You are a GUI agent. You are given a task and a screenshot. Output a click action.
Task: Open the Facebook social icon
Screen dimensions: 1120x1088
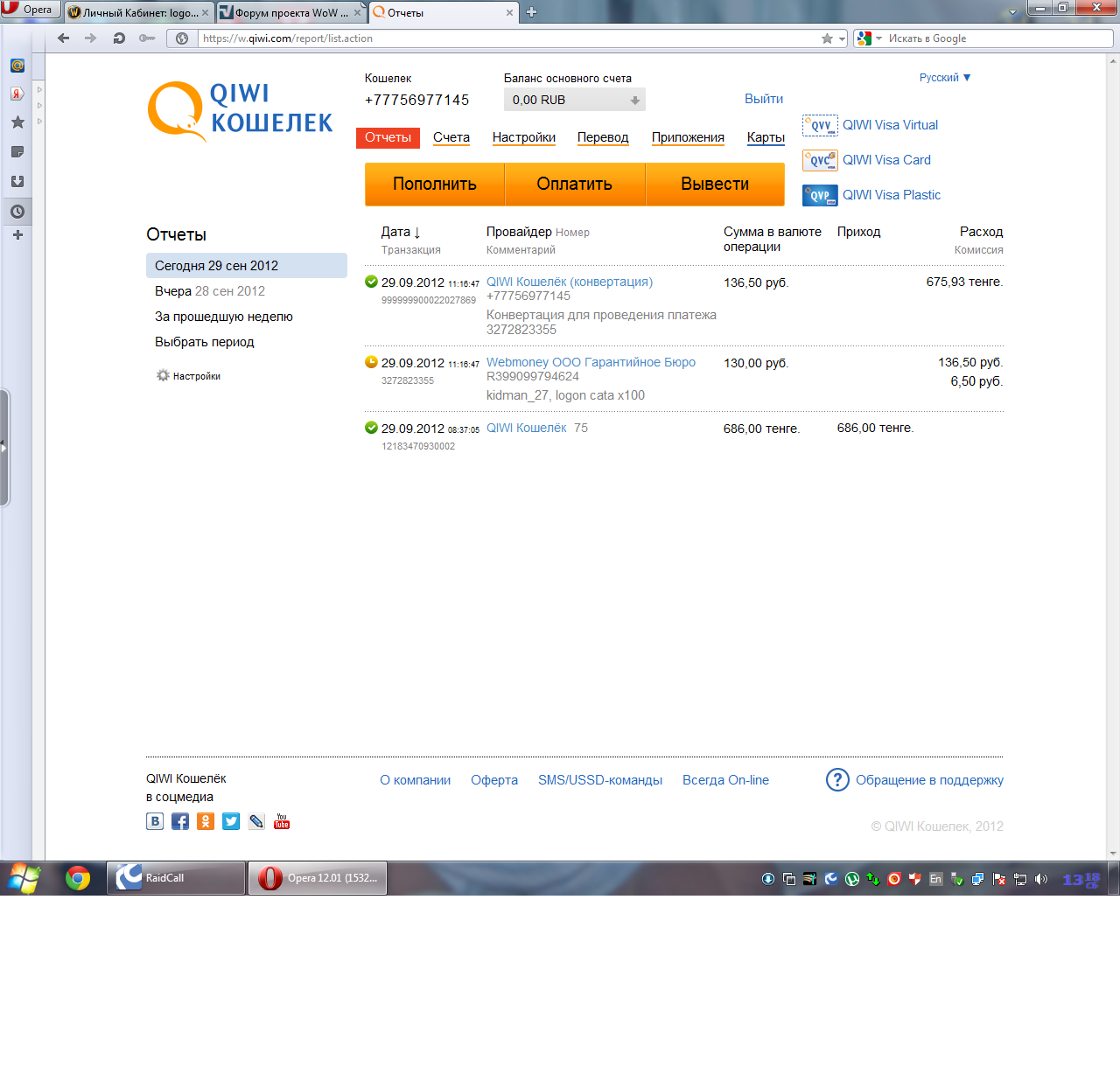pyautogui.click(x=180, y=821)
